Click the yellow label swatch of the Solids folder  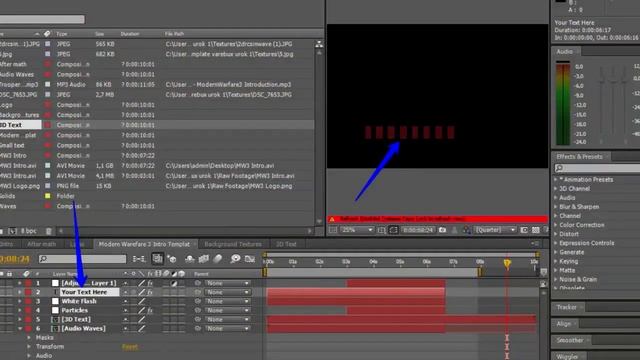[x=48, y=196]
